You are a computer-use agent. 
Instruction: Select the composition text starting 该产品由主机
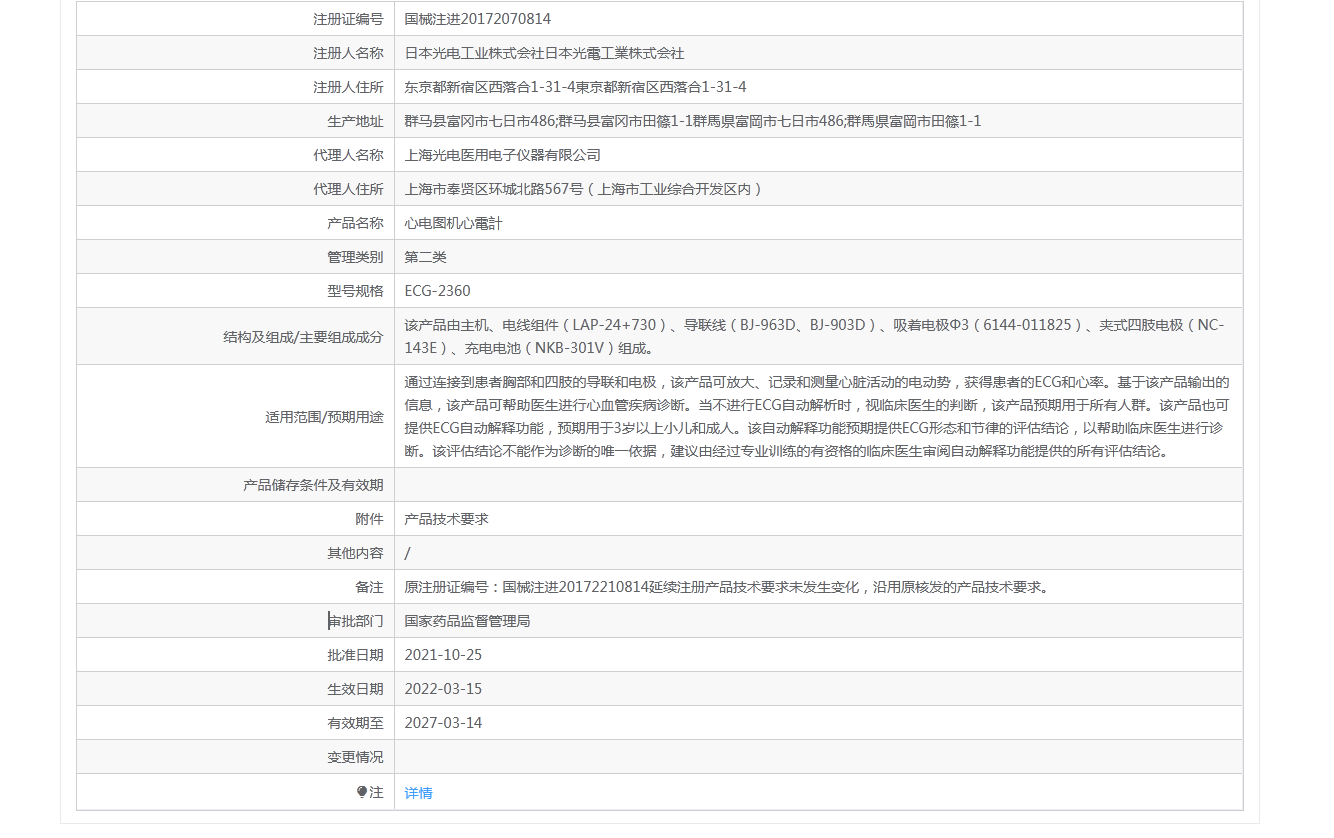(x=814, y=336)
